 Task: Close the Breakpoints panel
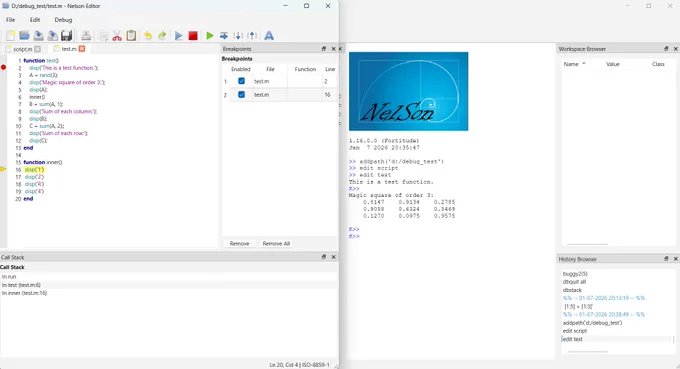[333, 49]
